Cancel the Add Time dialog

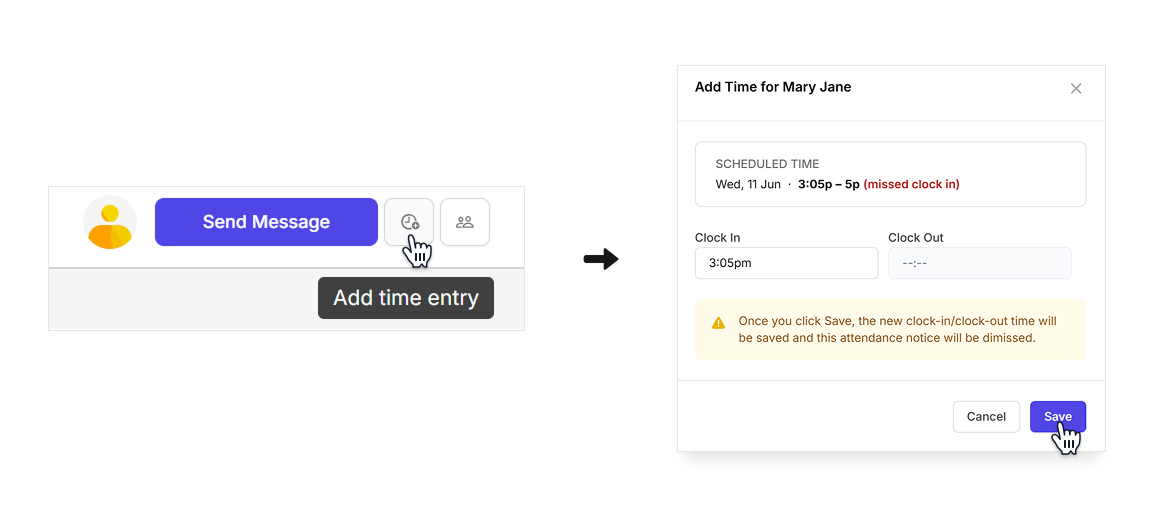[986, 417]
